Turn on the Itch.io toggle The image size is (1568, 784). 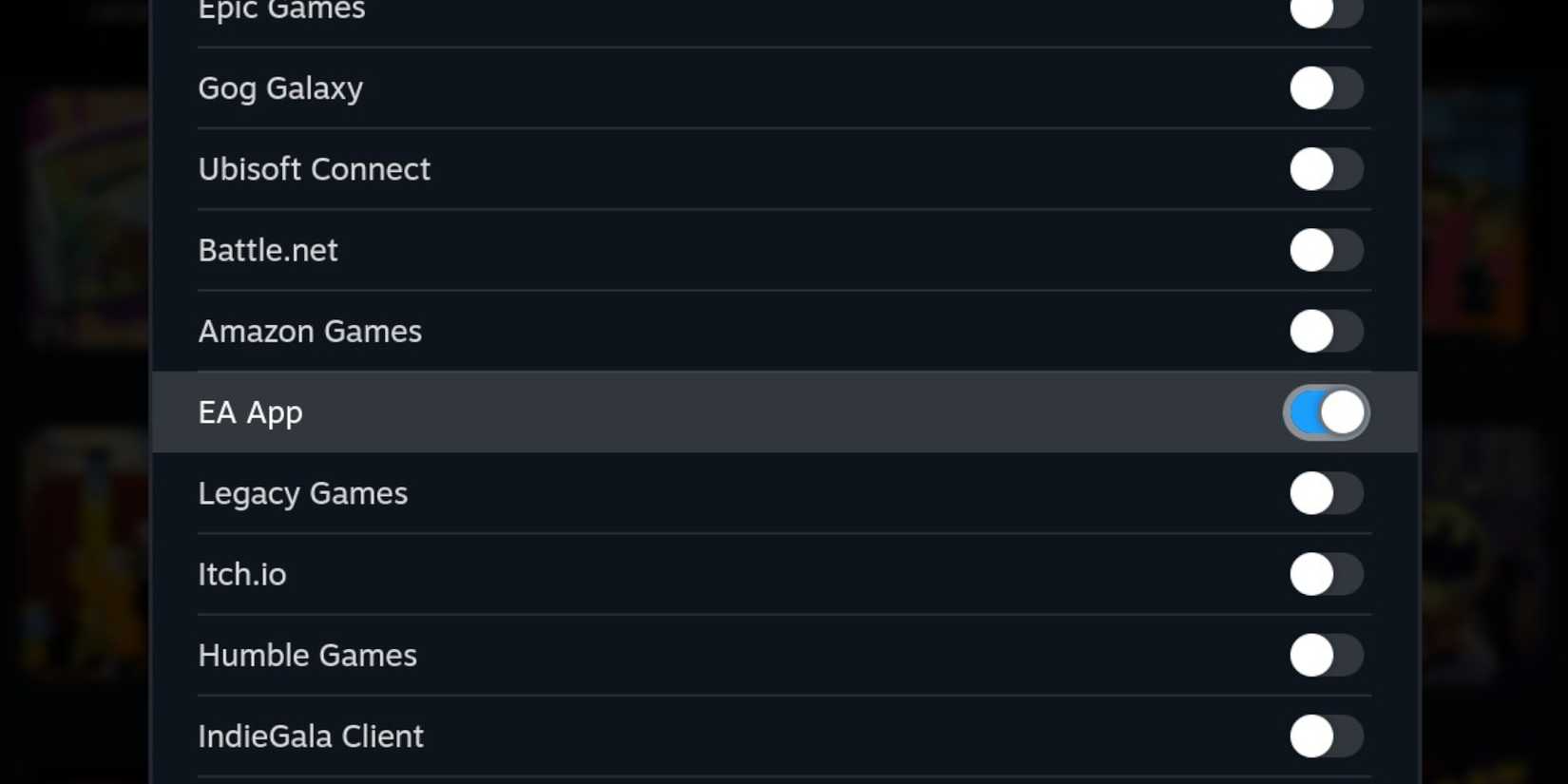1327,574
